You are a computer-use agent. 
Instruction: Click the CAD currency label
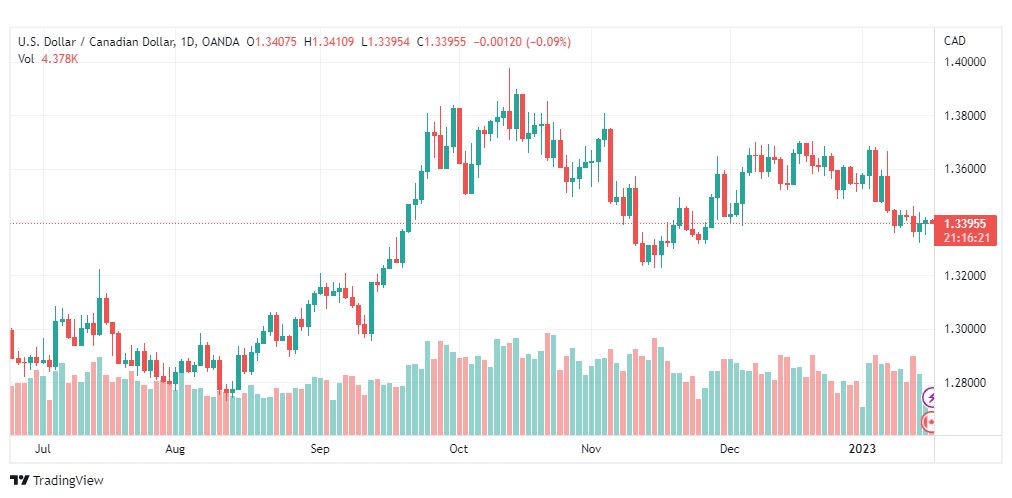point(955,41)
